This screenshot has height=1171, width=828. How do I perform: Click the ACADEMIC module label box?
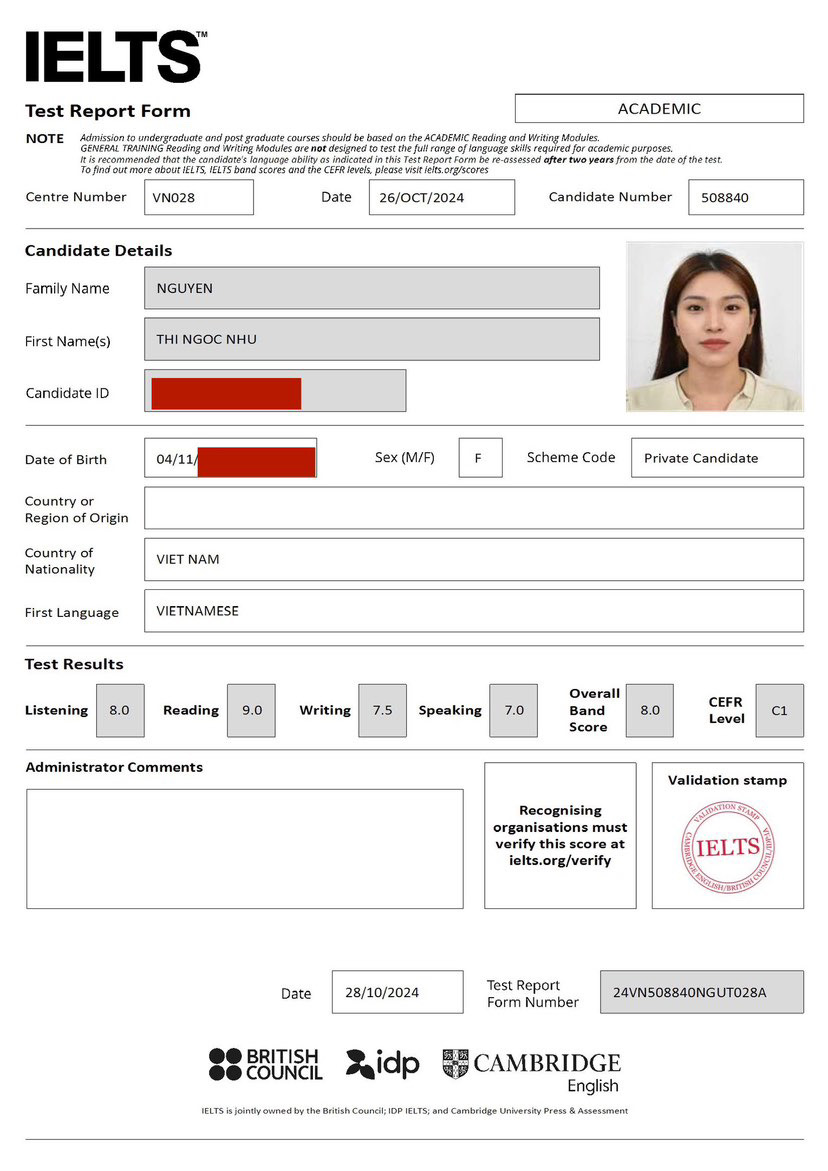[x=659, y=108]
